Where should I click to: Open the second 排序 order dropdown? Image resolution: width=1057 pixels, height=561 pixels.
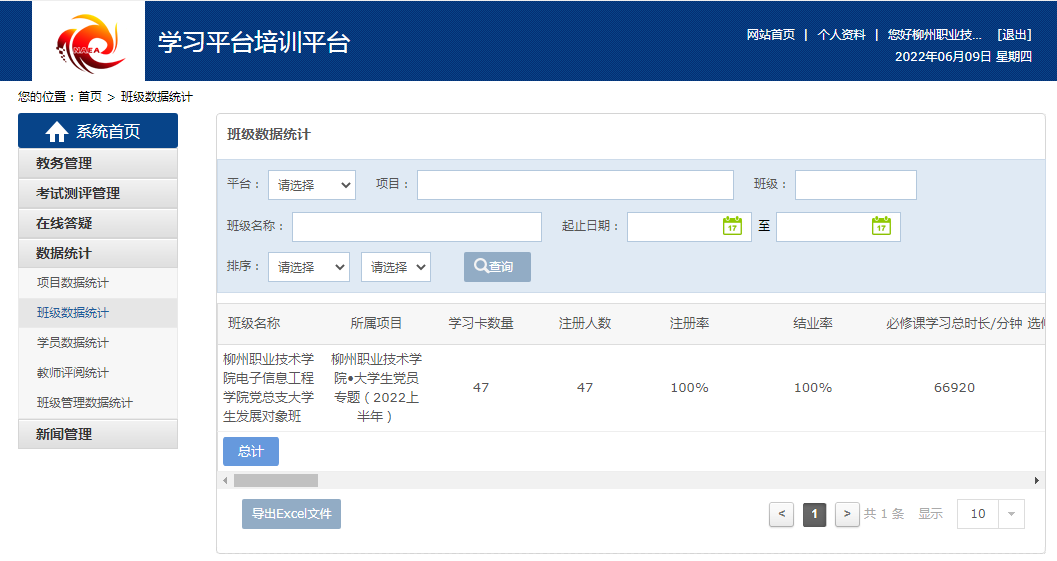395,267
